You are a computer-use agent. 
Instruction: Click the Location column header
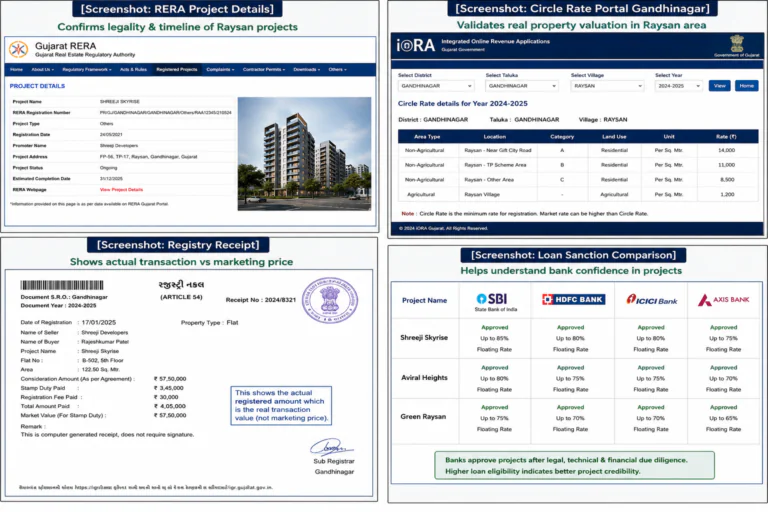(495, 137)
